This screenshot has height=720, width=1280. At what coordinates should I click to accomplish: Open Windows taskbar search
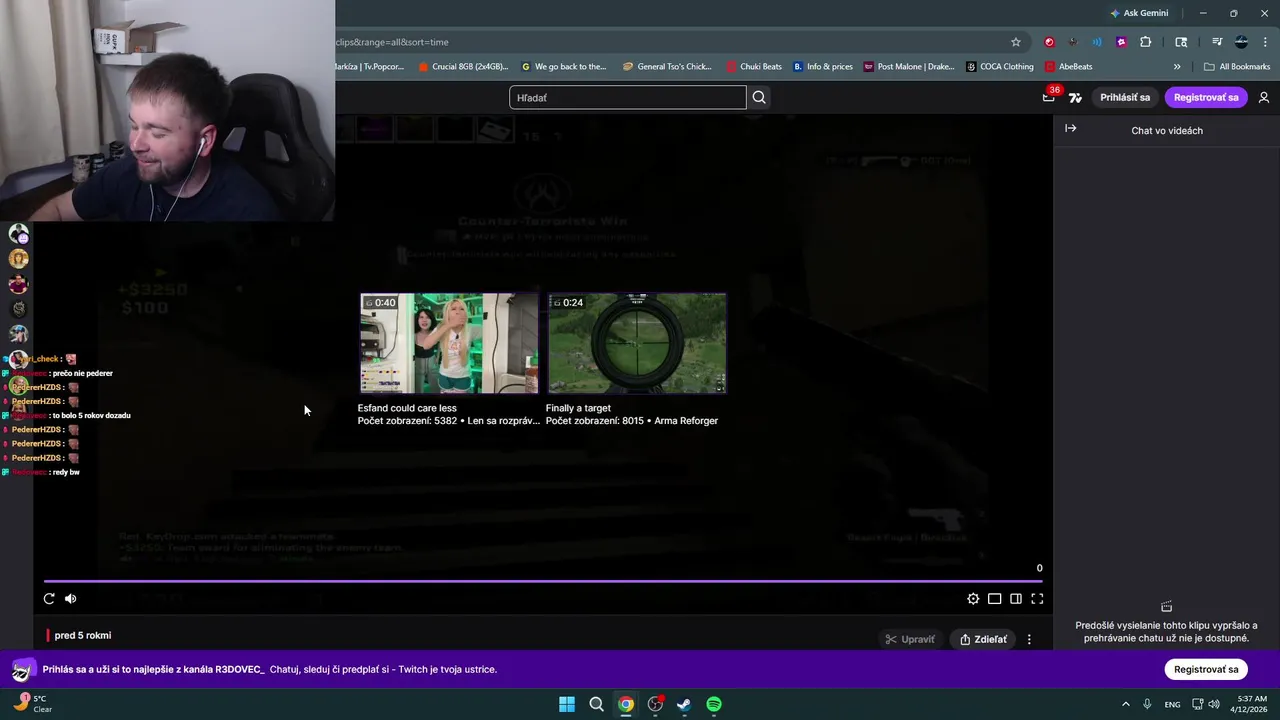pyautogui.click(x=596, y=704)
